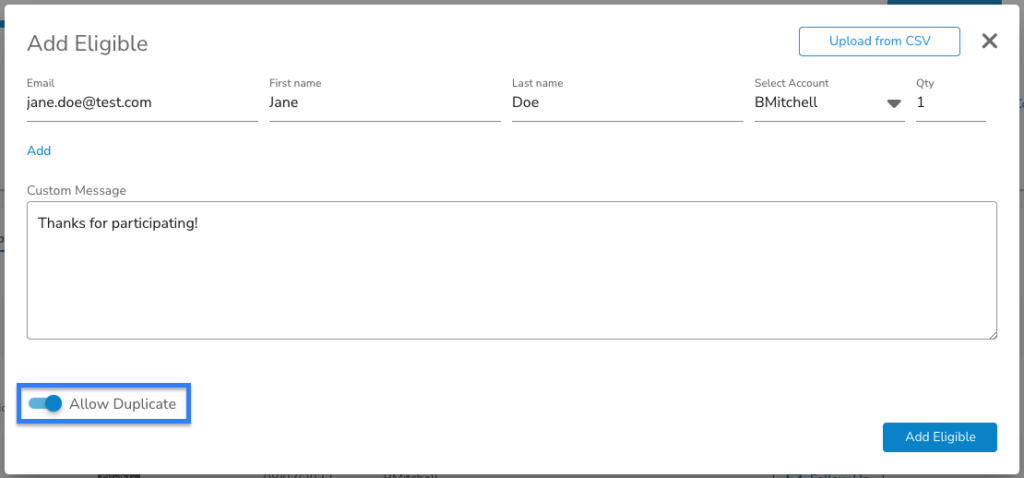Image resolution: width=1024 pixels, height=478 pixels.
Task: Expand the Select Account dropdown arrow
Action: [894, 104]
